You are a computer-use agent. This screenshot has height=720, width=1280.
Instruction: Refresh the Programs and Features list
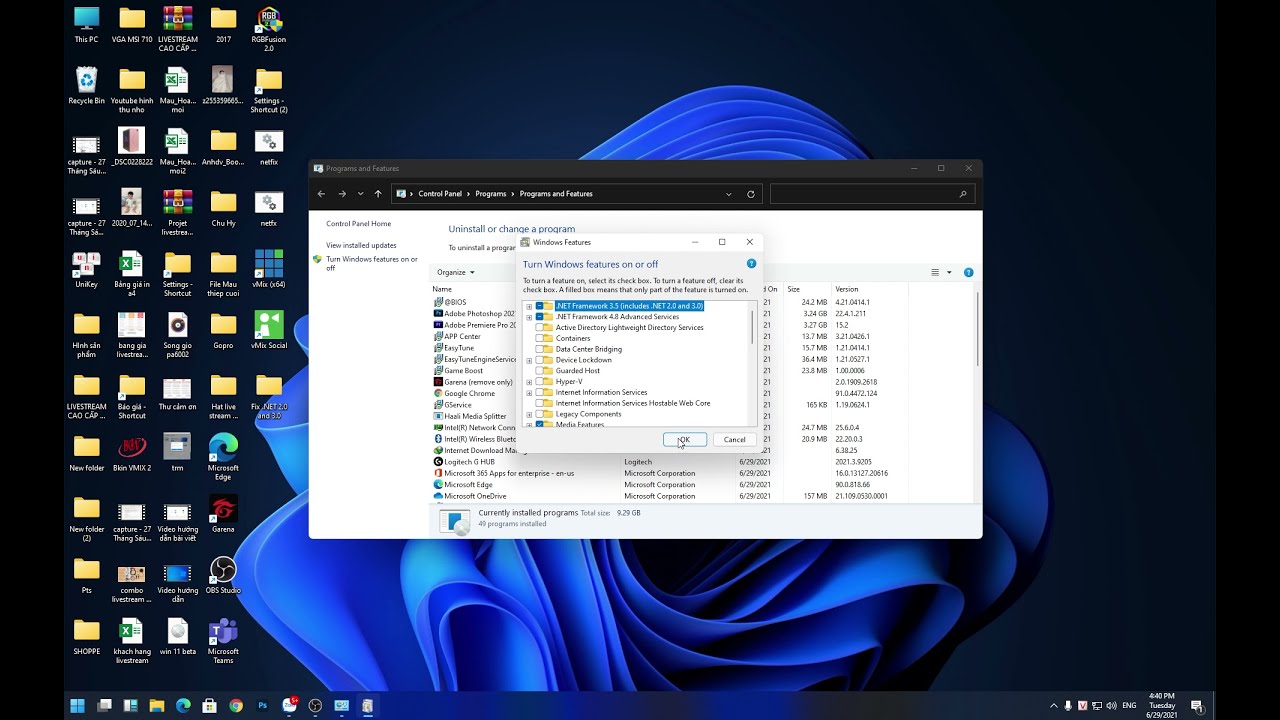tap(751, 194)
